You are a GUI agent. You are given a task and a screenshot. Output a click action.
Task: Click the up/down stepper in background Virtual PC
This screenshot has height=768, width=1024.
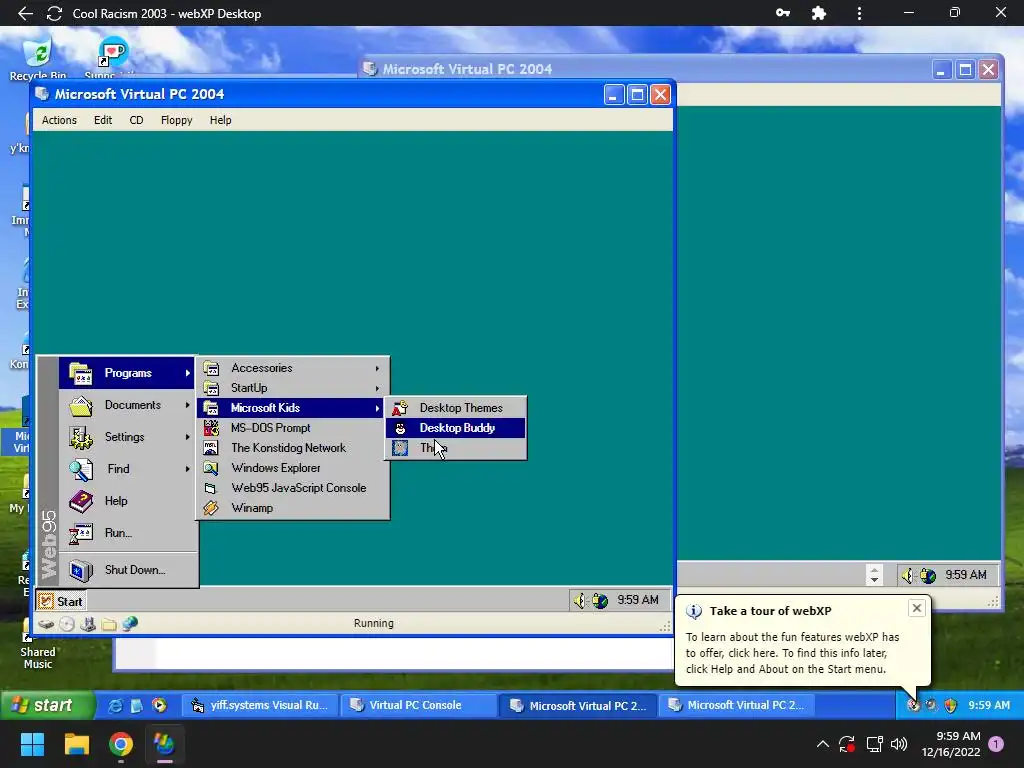pos(874,575)
